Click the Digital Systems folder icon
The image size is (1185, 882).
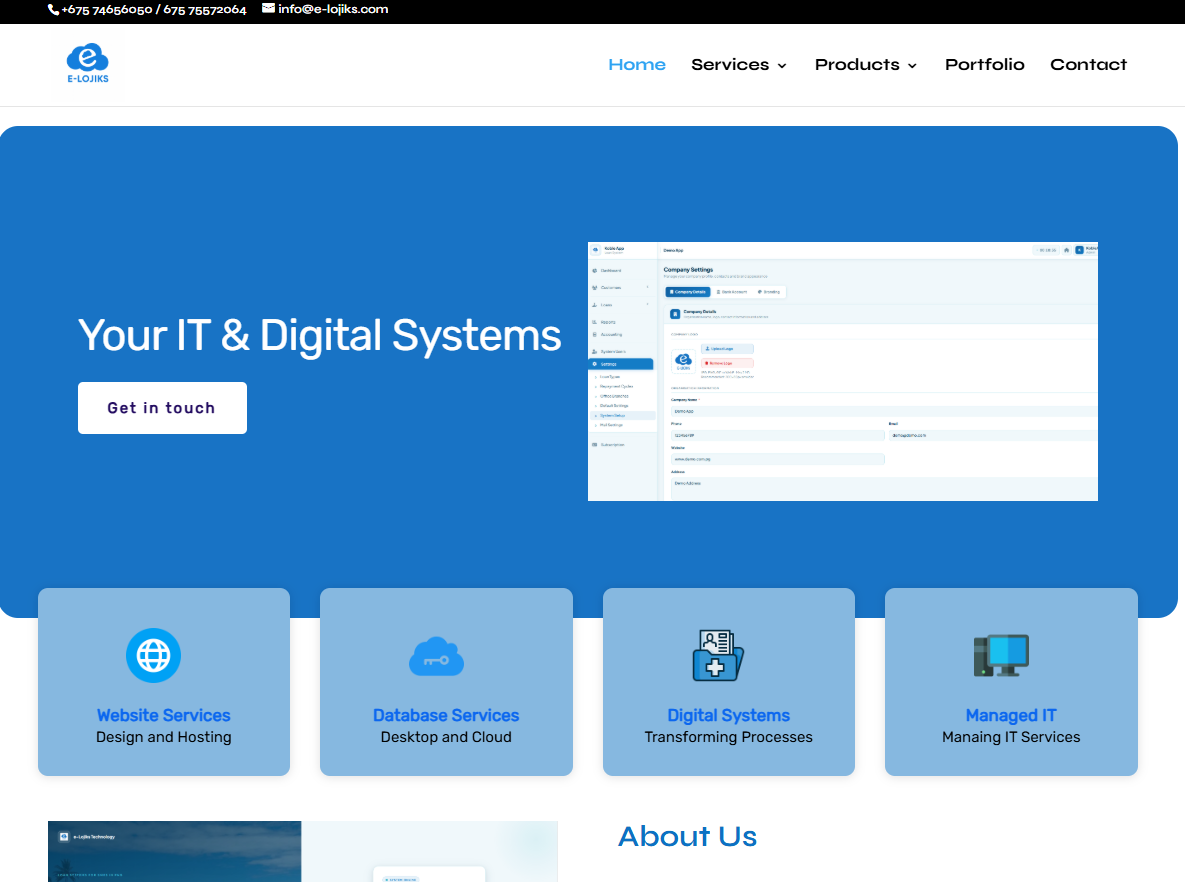(x=718, y=656)
